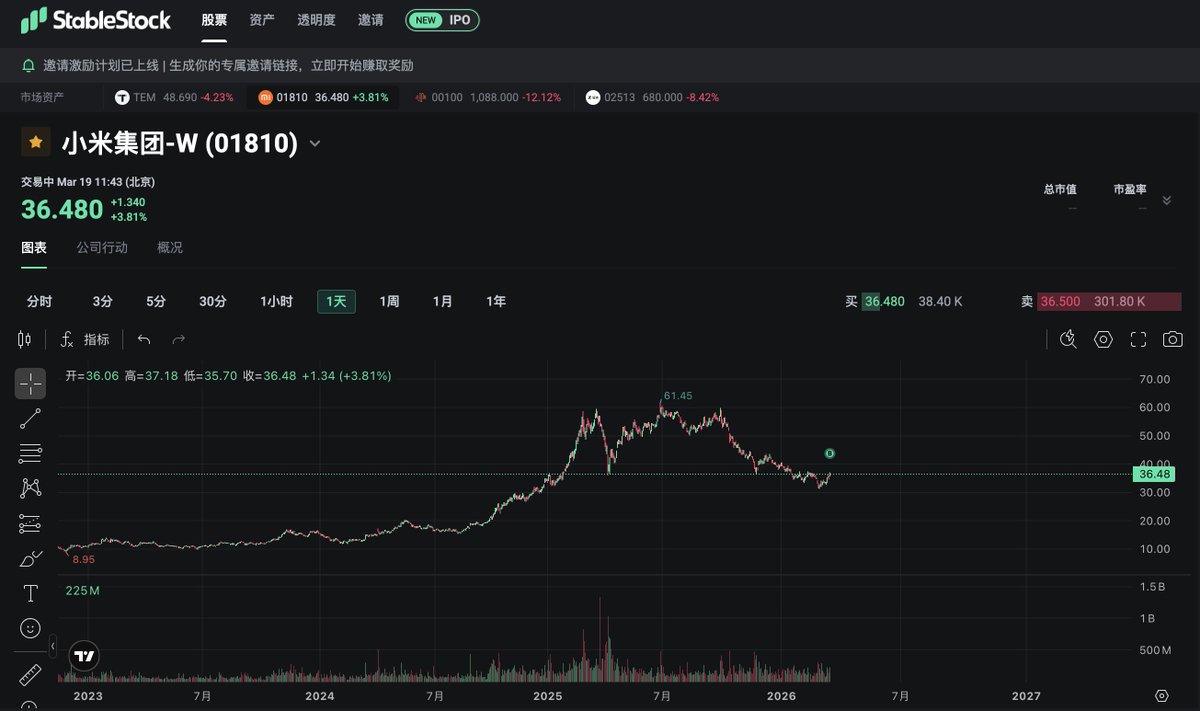Select 分时 timeframe
This screenshot has width=1200, height=711.
click(40, 301)
